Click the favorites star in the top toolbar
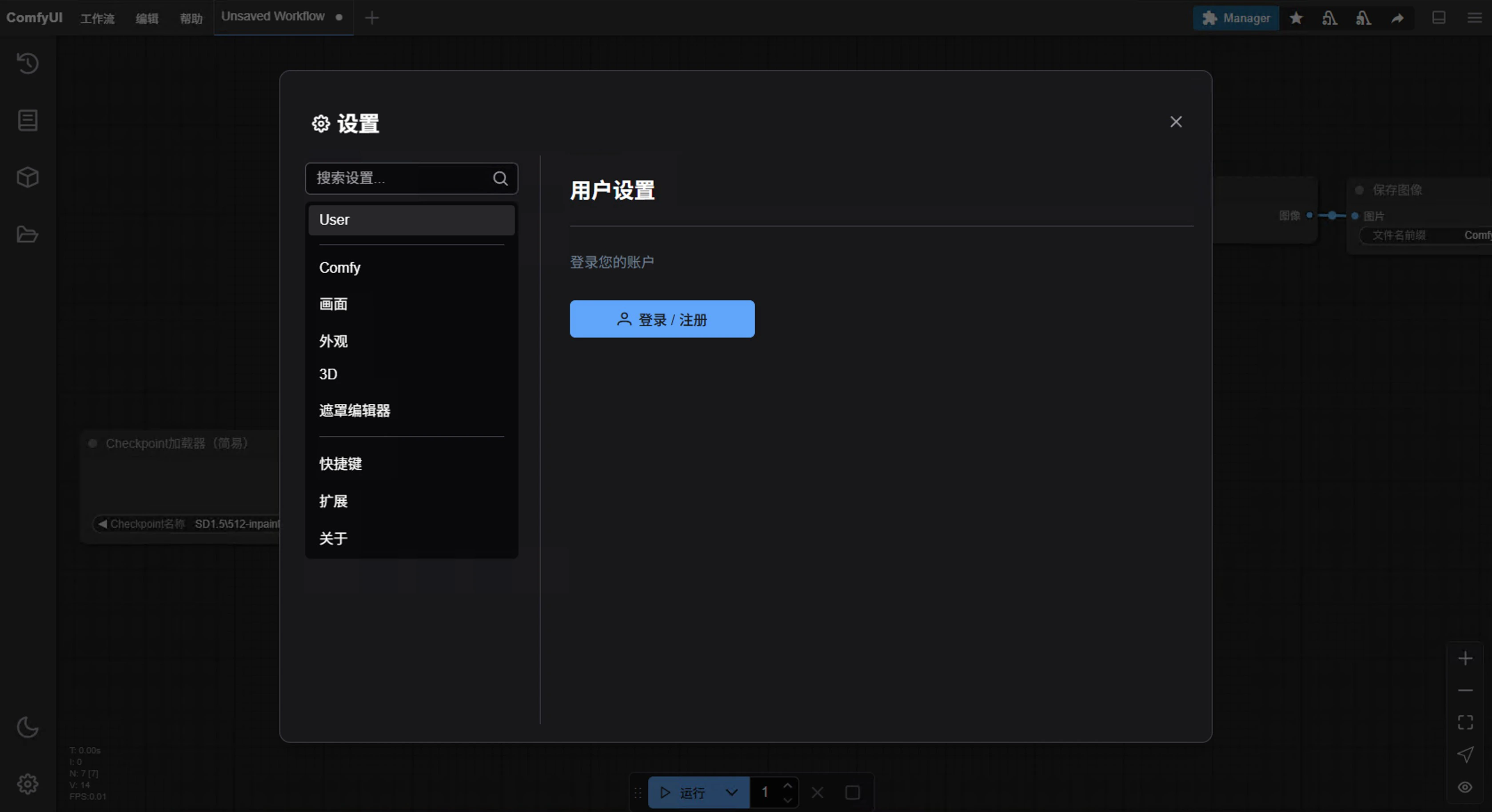Screen dimensions: 1492x812 [1296, 18]
